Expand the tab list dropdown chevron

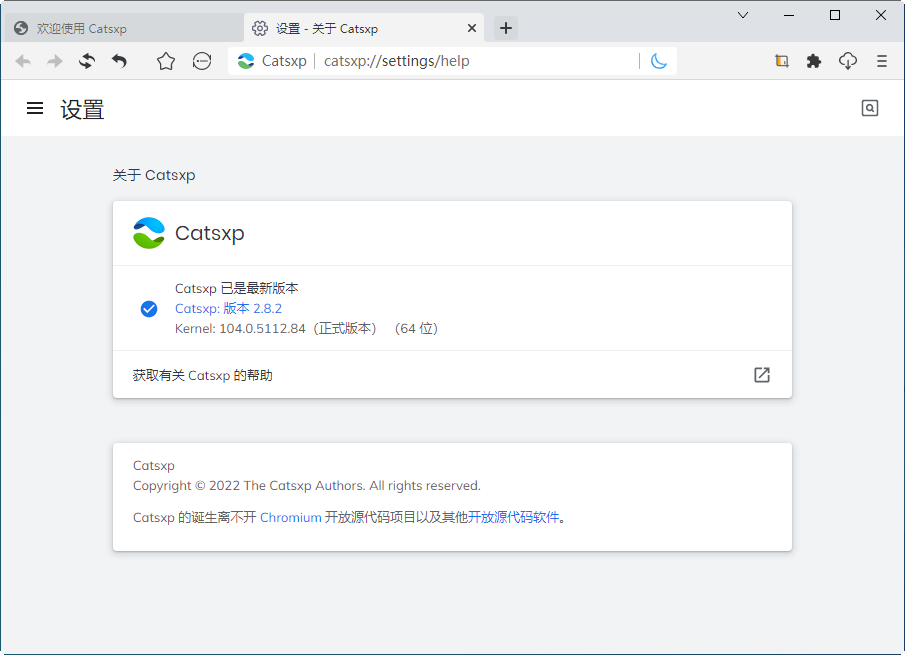743,16
